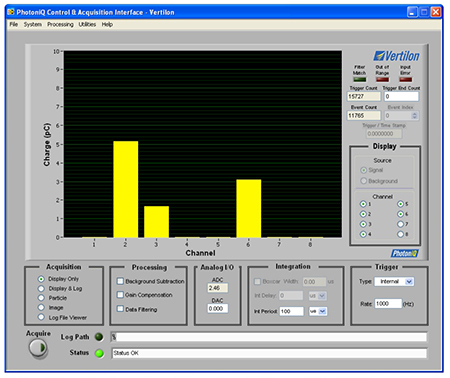Enable Background Subtraction checkbox
Screen dimensions: 450x378
click(120, 281)
